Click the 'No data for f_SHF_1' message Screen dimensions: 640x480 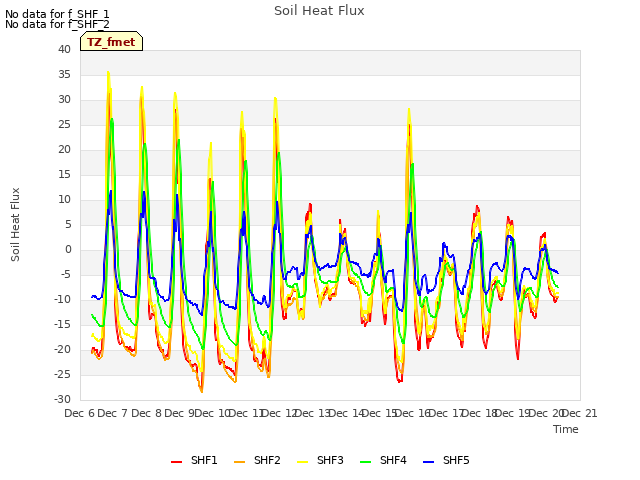[x=57, y=14]
